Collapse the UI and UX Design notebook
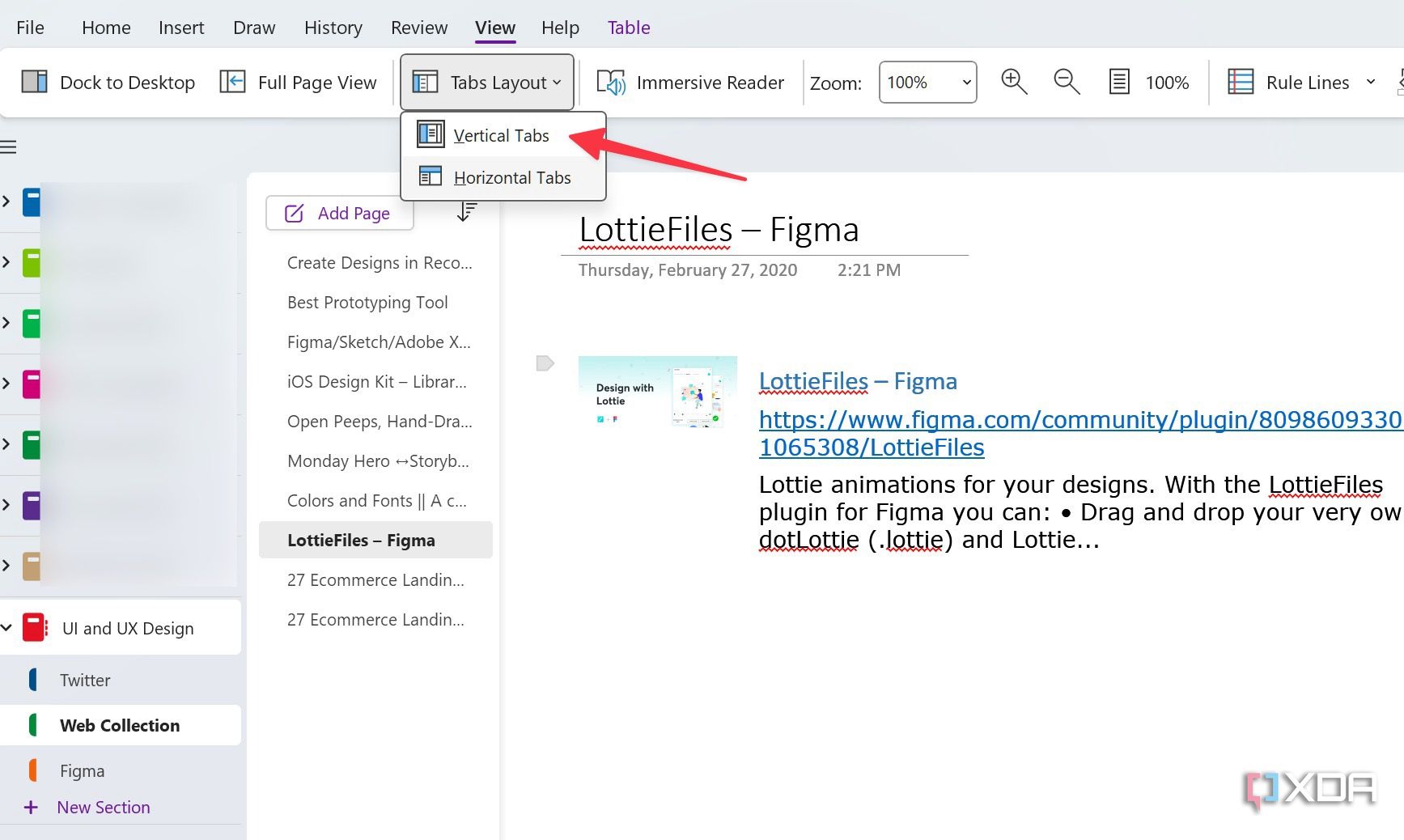 (x=7, y=627)
